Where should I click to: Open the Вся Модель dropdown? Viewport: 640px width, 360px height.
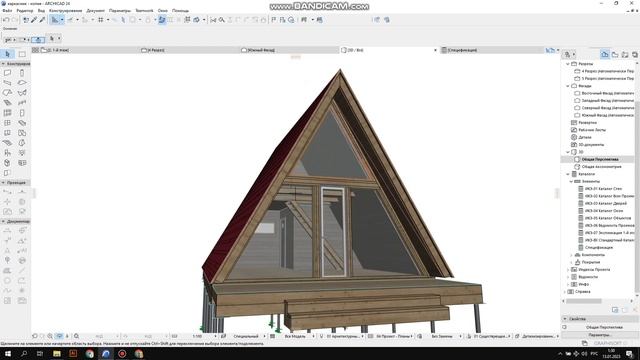(300, 336)
